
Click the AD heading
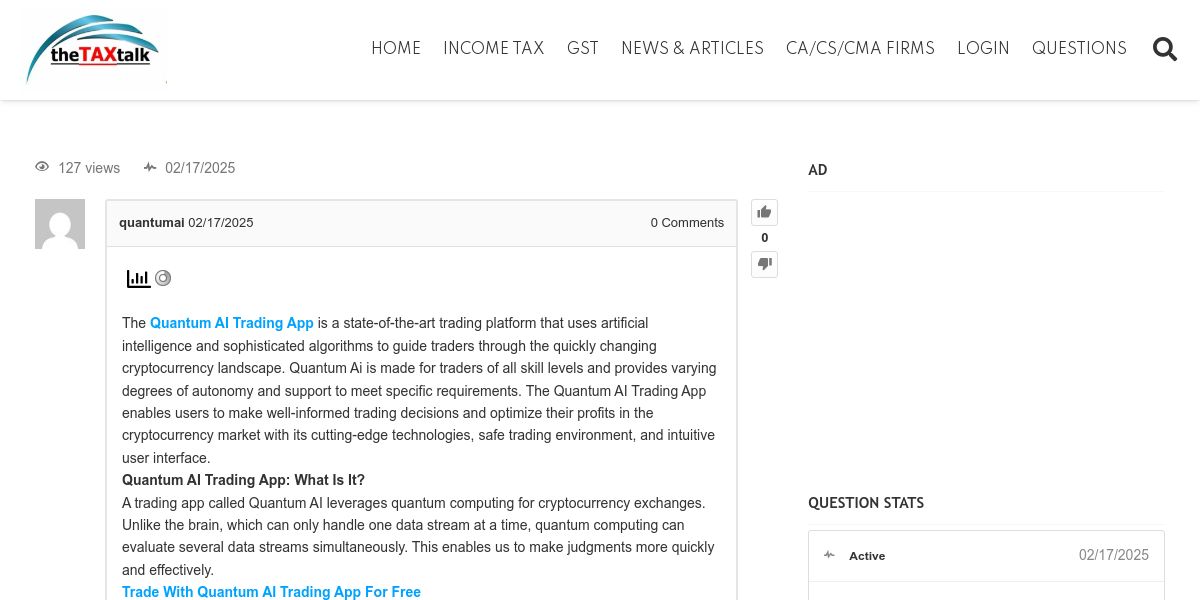(x=818, y=170)
